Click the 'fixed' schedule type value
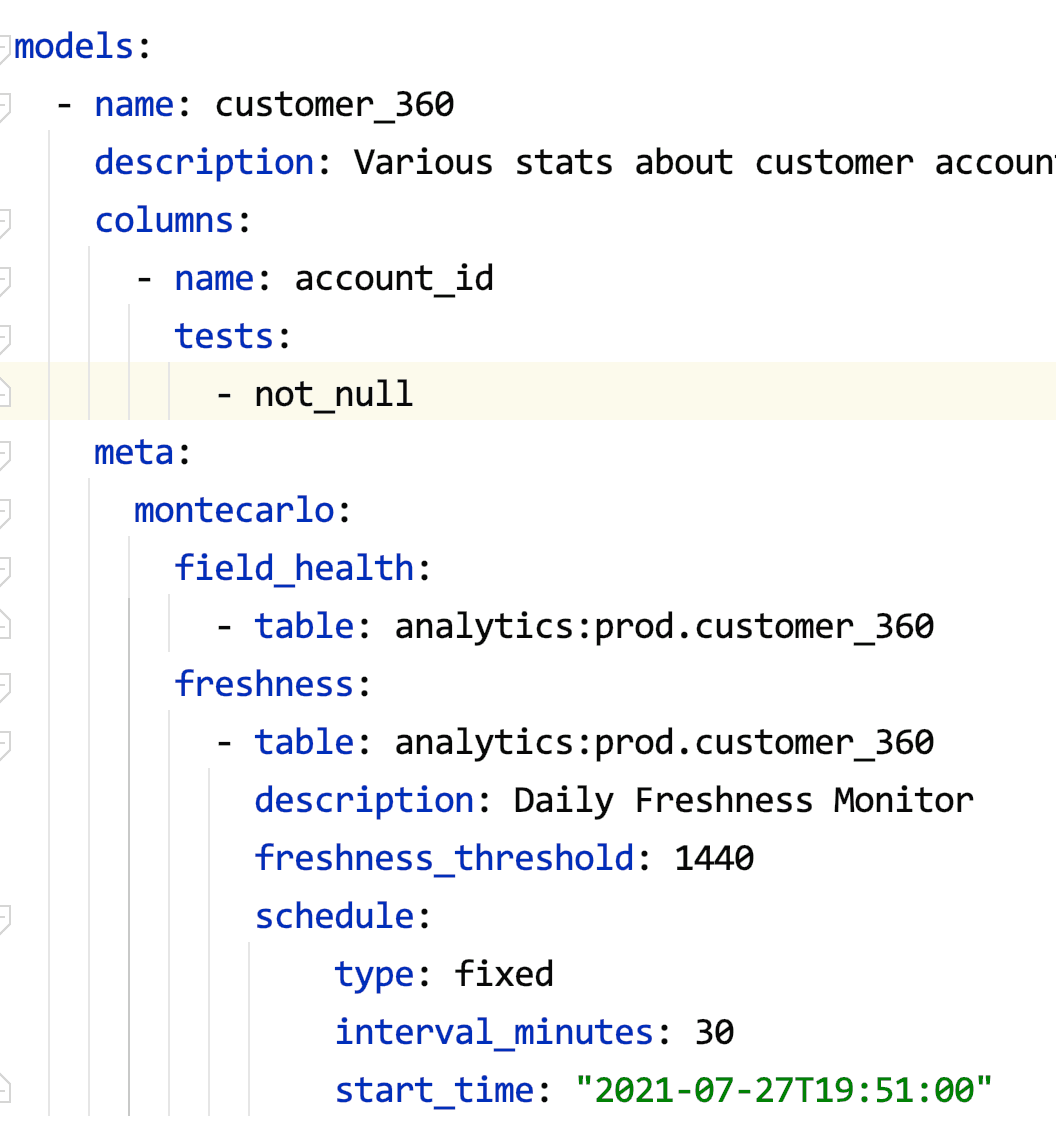Screen dimensions: 1056x1146 [x=503, y=974]
